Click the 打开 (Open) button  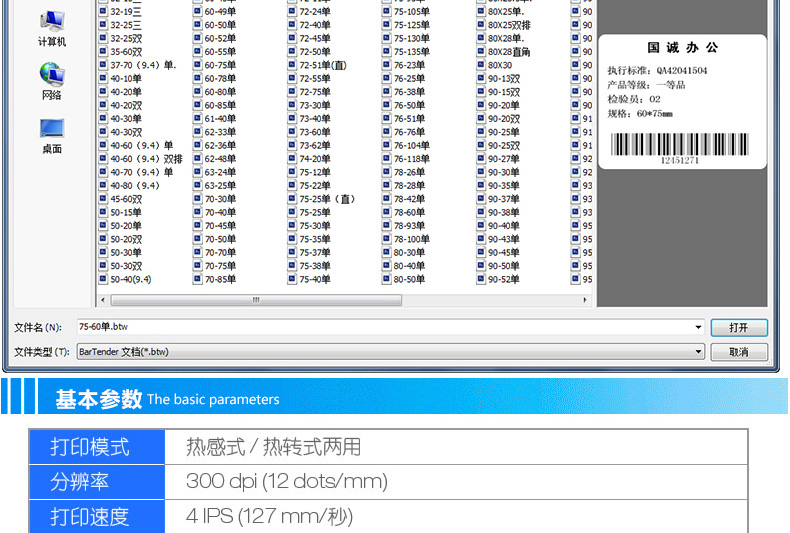(x=739, y=327)
